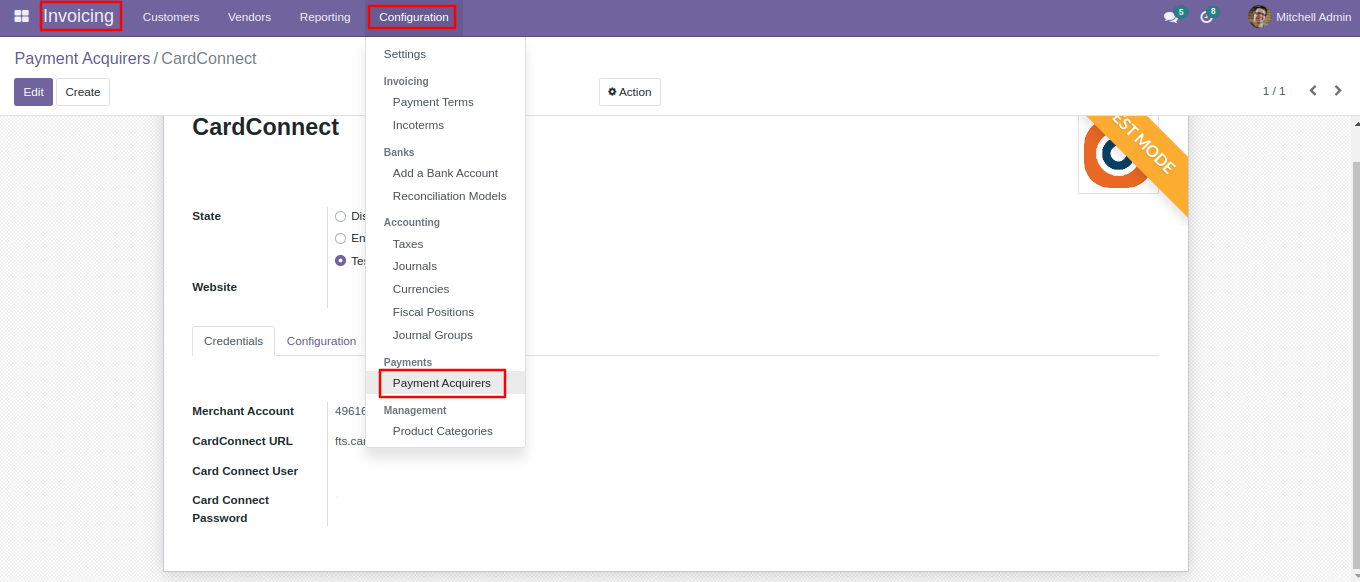
Task: Choose Payment Acquirers menu entry
Action: pos(442,383)
